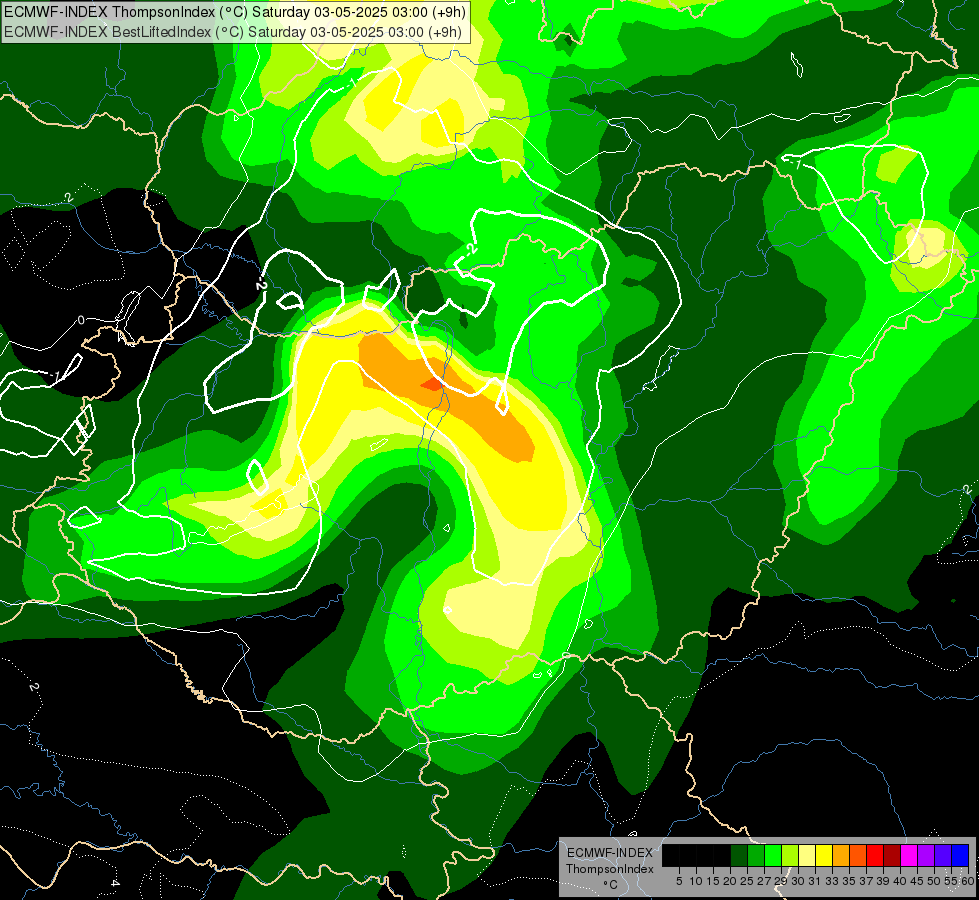Click the ThompsonIndex title line at top
This screenshot has width=979, height=900.
[x=234, y=11]
